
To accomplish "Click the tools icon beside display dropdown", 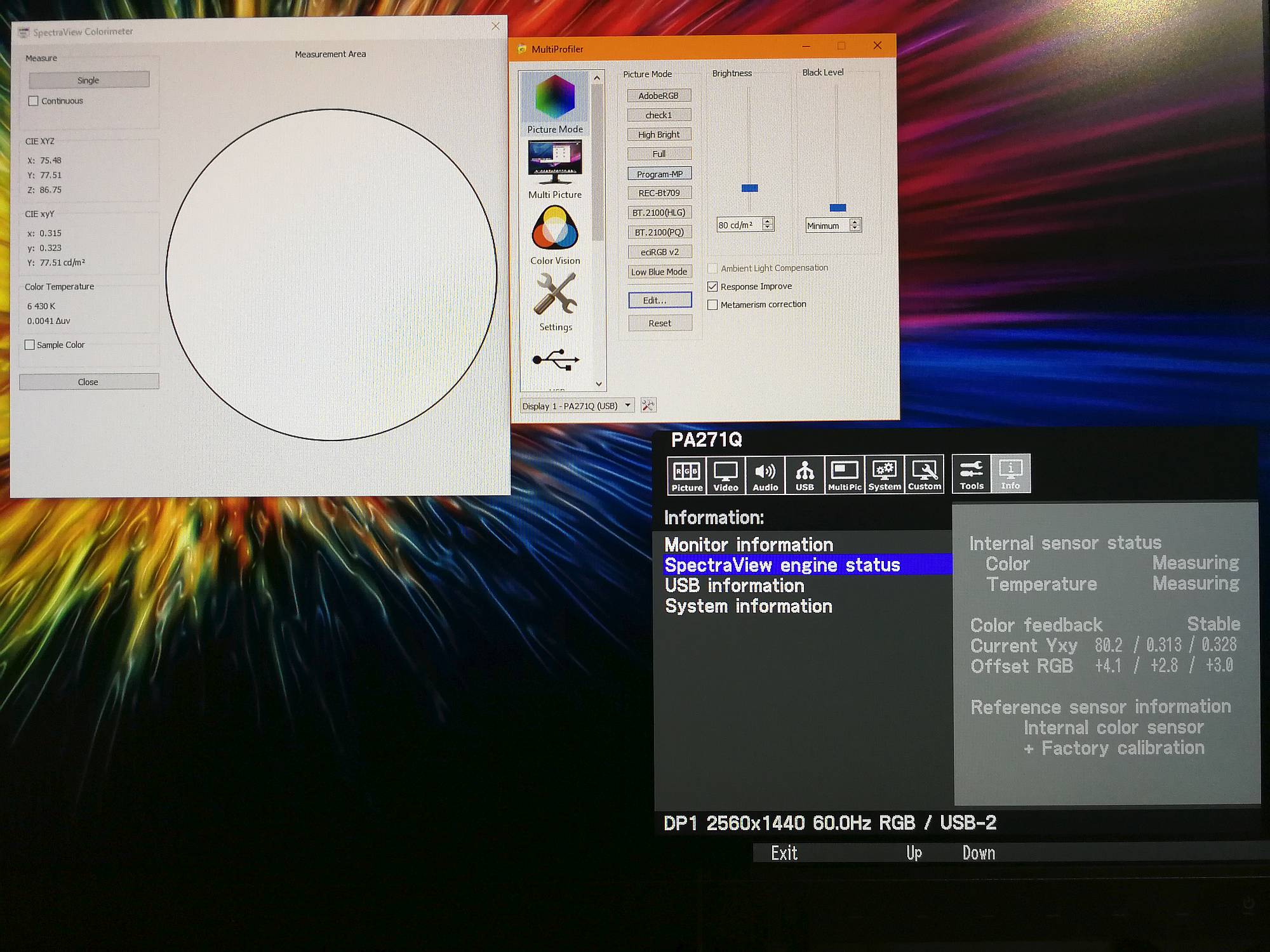I will (648, 406).
